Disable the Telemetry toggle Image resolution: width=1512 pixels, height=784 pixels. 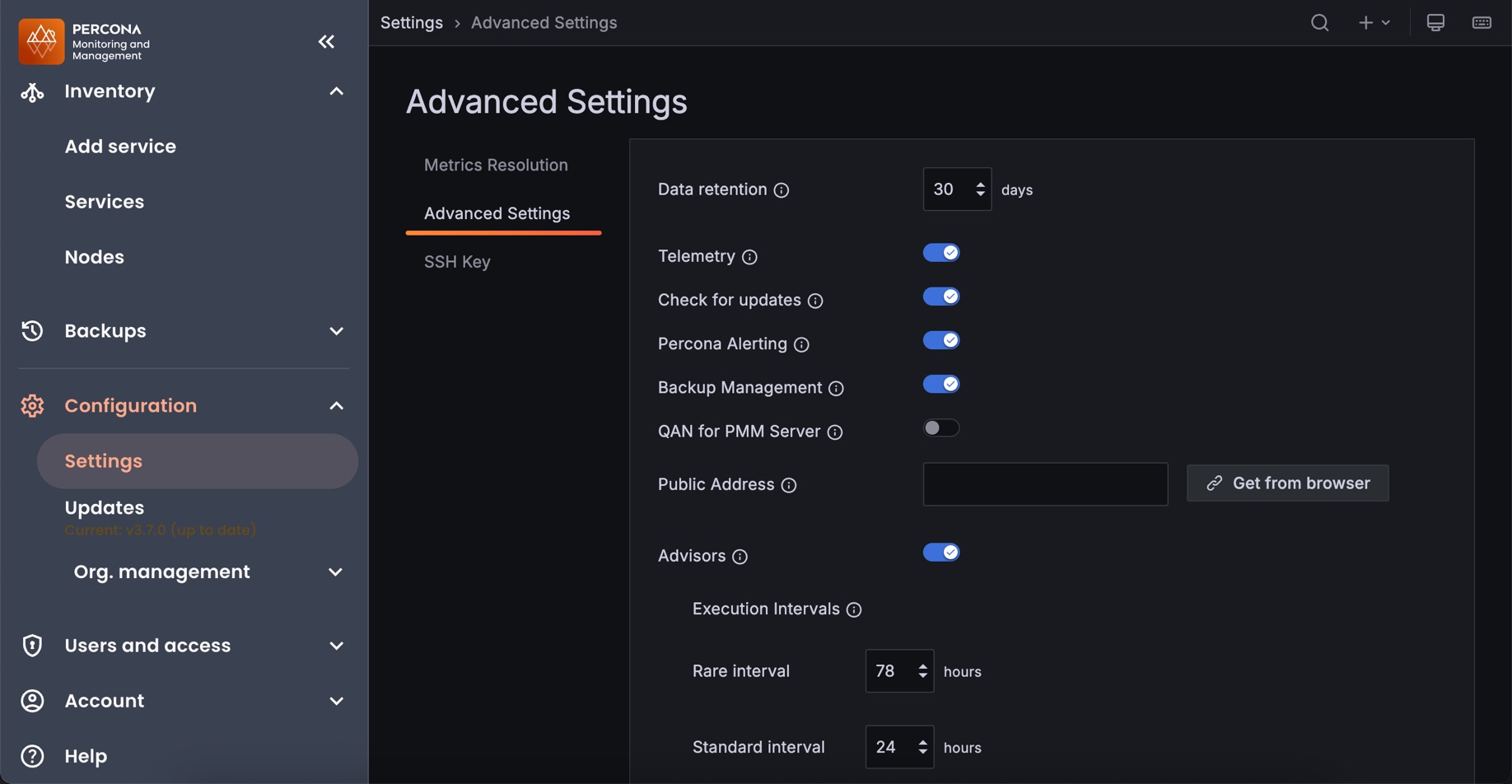[940, 253]
